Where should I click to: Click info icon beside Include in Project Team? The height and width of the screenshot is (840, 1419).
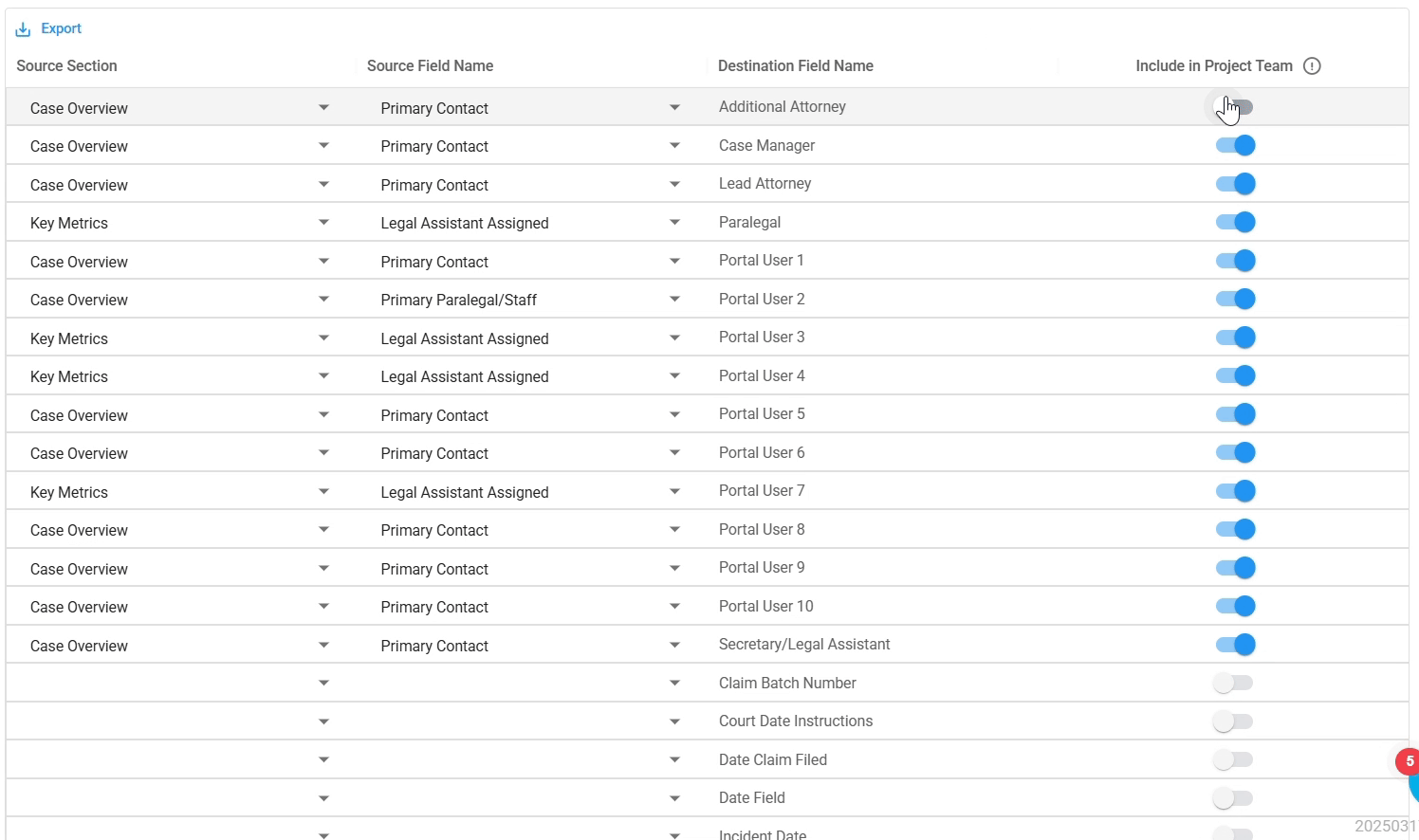coord(1312,65)
